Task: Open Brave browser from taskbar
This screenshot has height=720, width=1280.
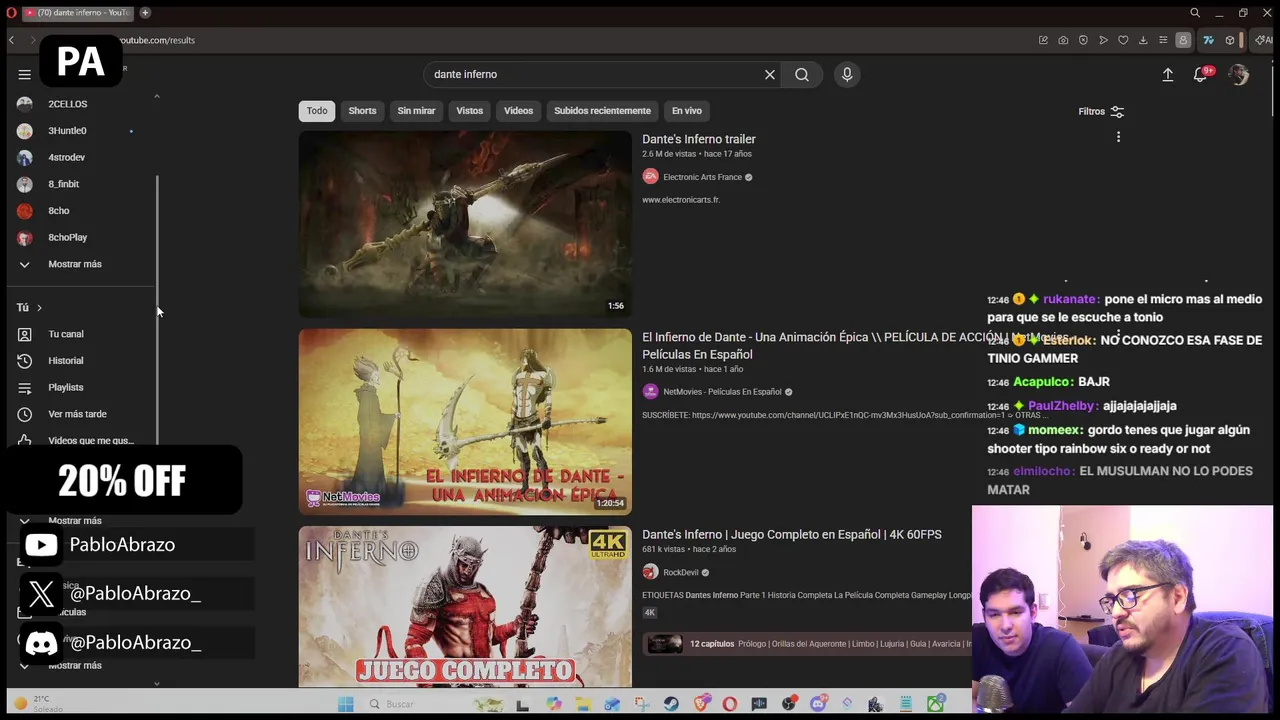Action: tap(701, 704)
